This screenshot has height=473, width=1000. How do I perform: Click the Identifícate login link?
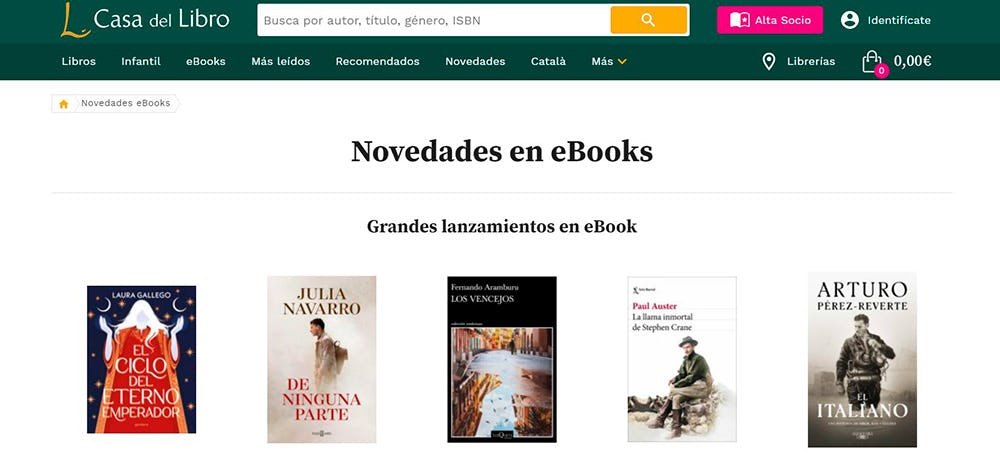[x=899, y=20]
